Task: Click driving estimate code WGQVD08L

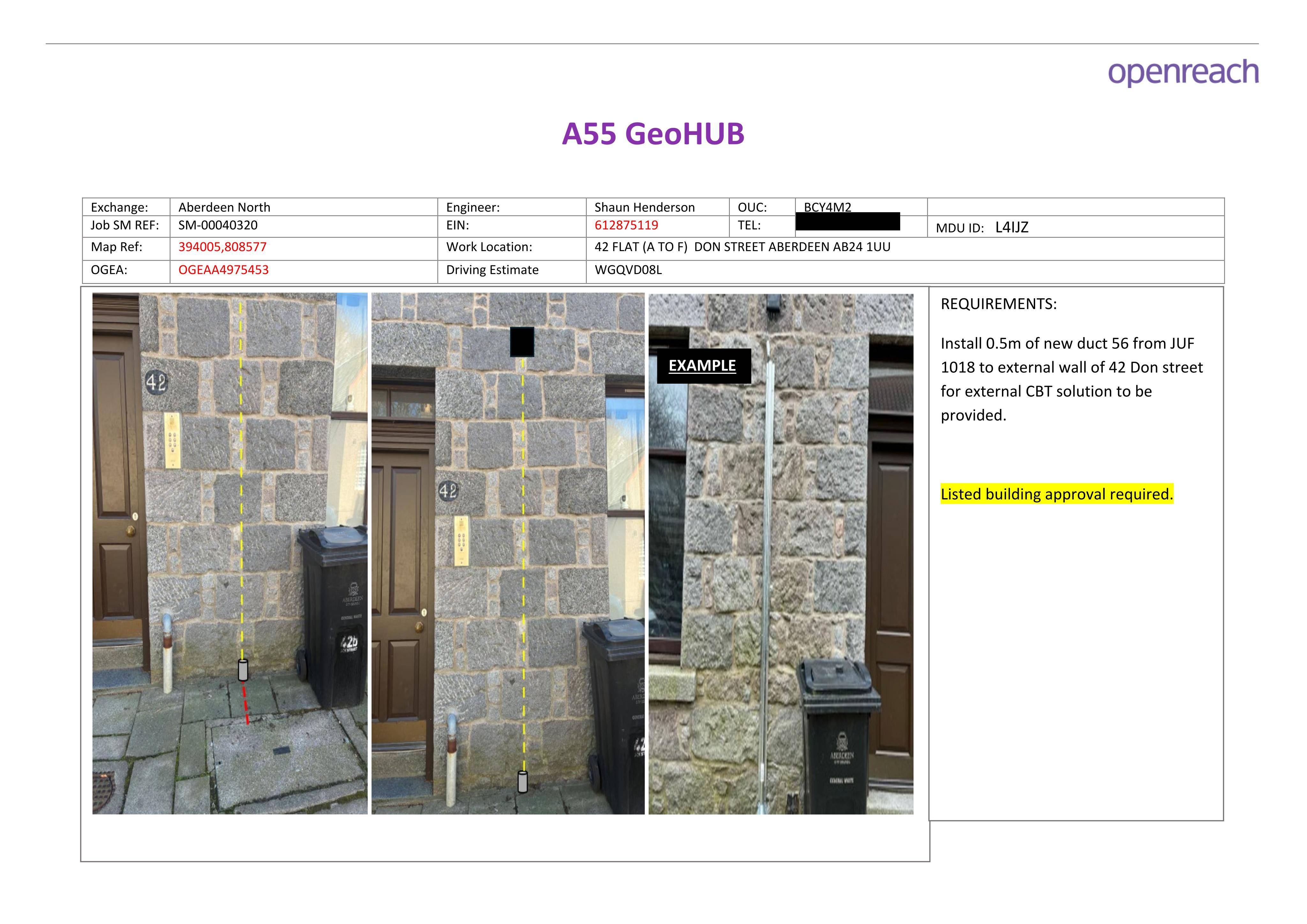Action: 629,270
